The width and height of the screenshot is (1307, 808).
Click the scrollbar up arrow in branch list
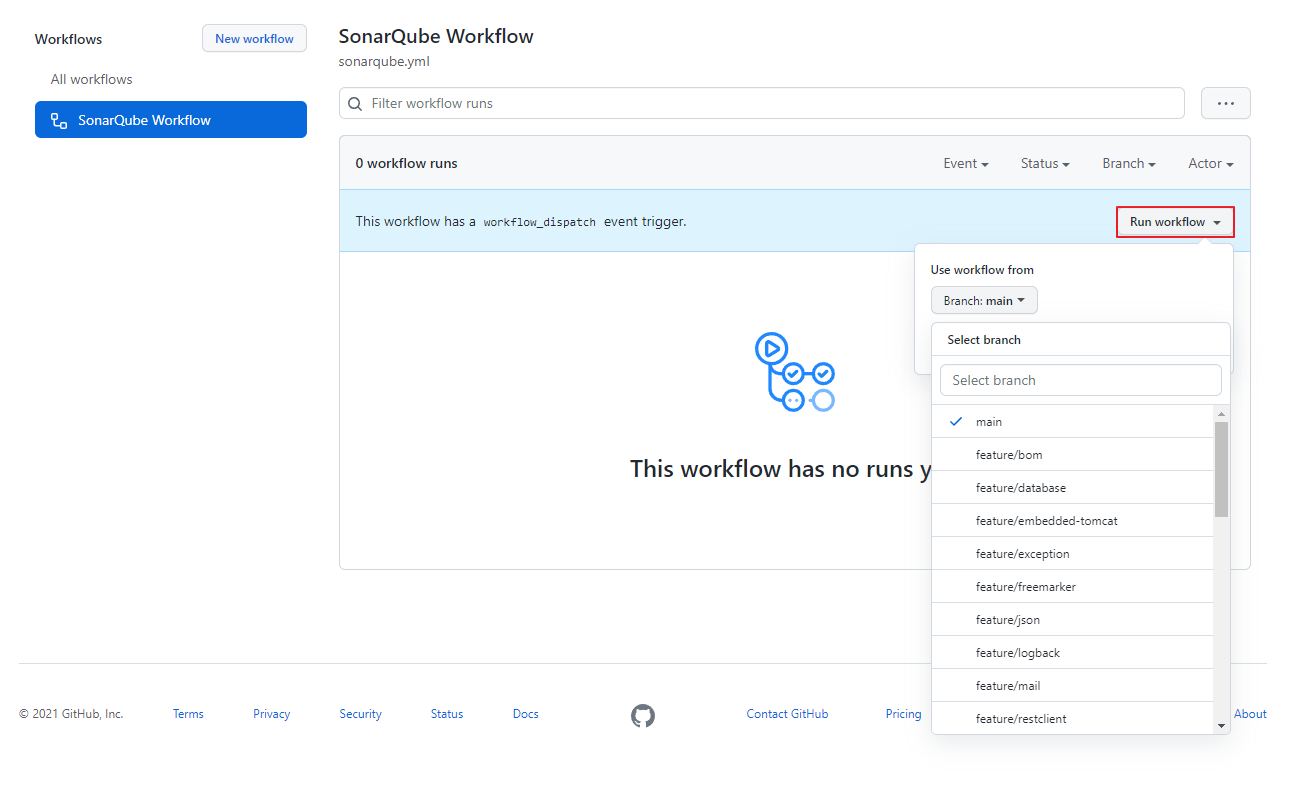coord(1221,414)
